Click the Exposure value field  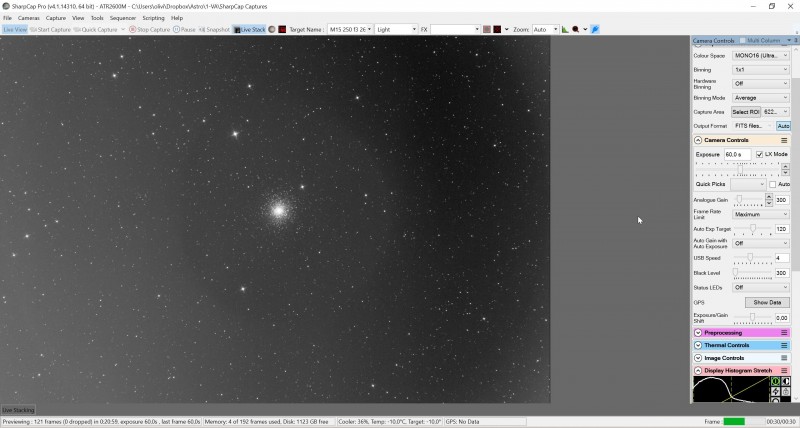click(737, 155)
